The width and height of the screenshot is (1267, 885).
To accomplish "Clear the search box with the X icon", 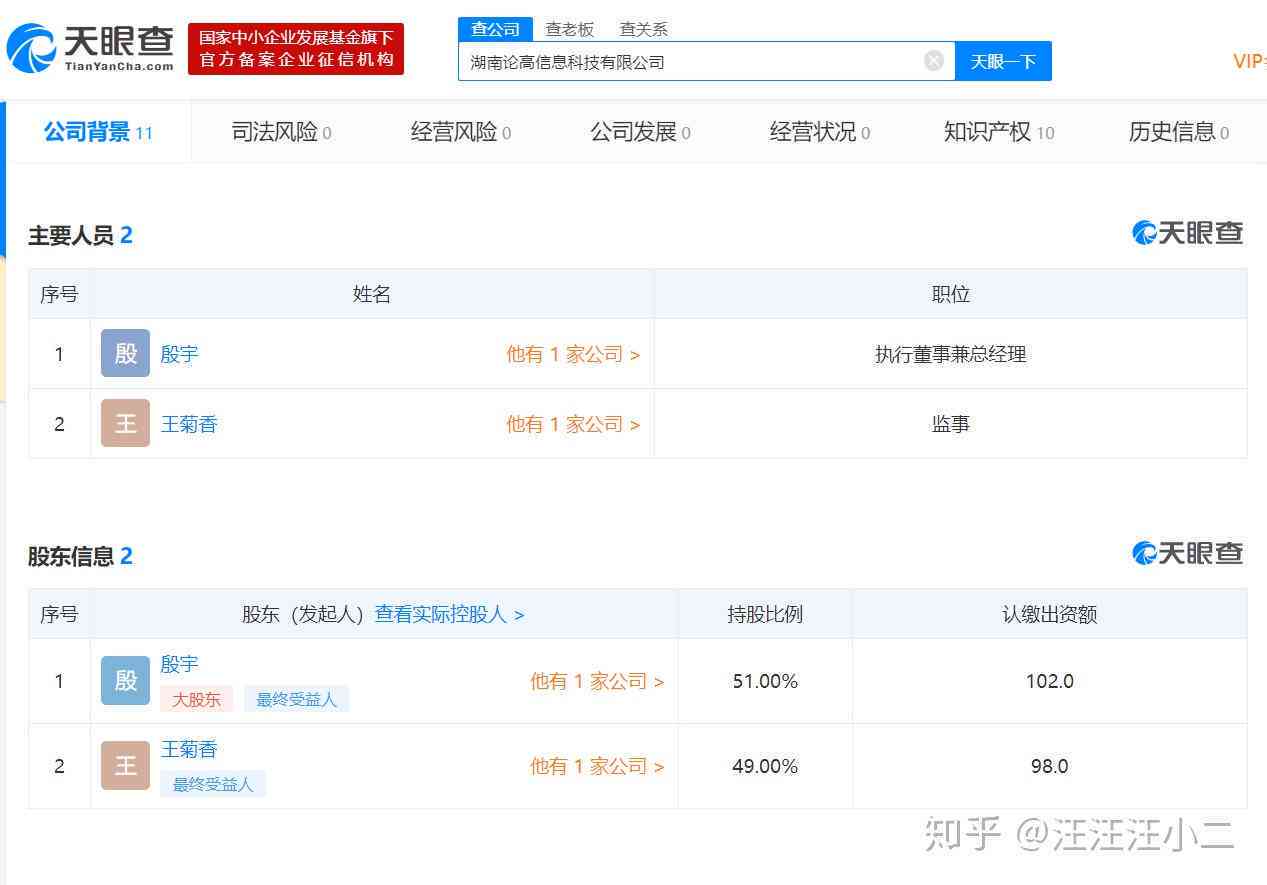I will pyautogui.click(x=934, y=61).
